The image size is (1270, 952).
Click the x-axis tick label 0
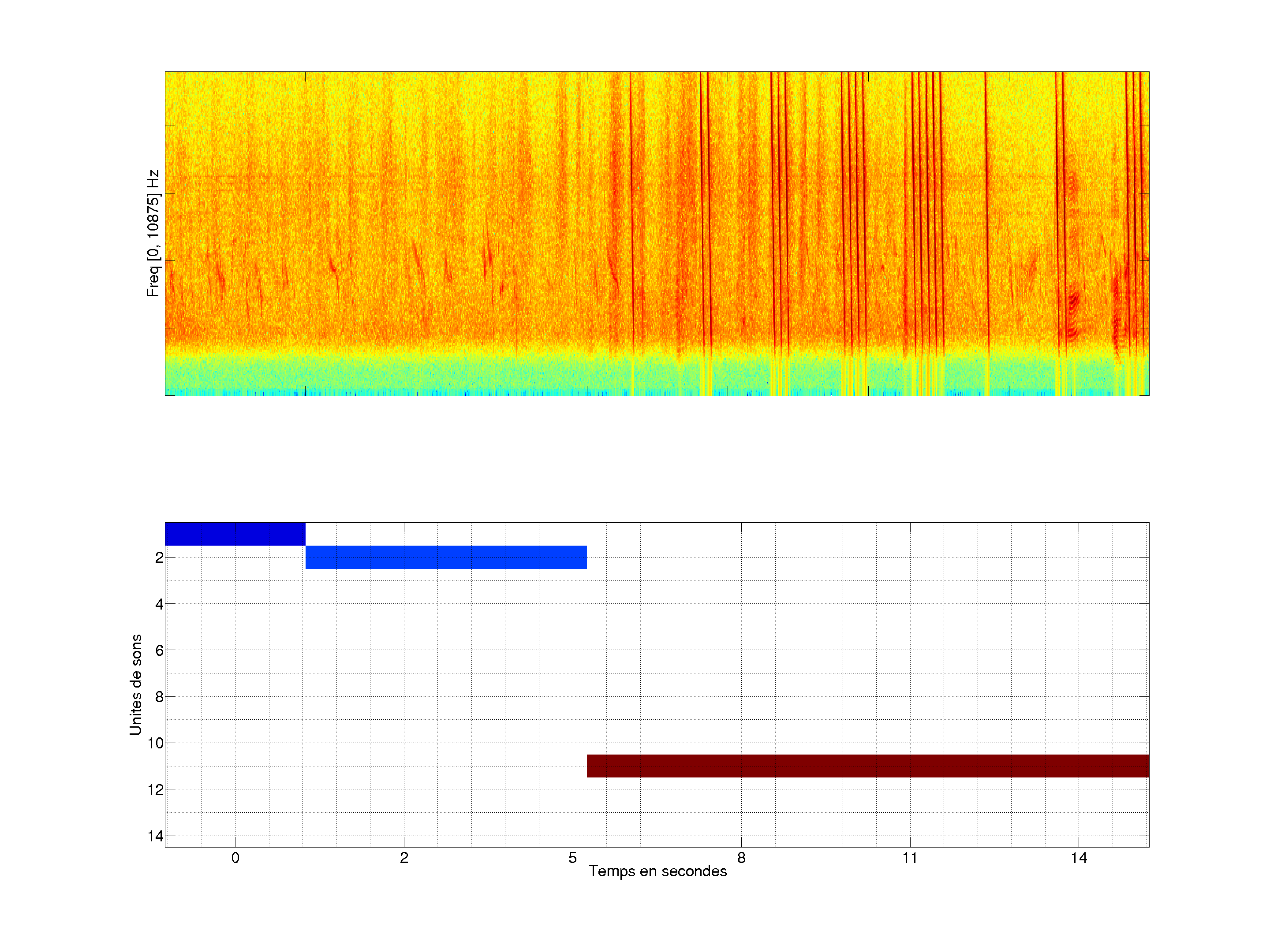coord(235,858)
